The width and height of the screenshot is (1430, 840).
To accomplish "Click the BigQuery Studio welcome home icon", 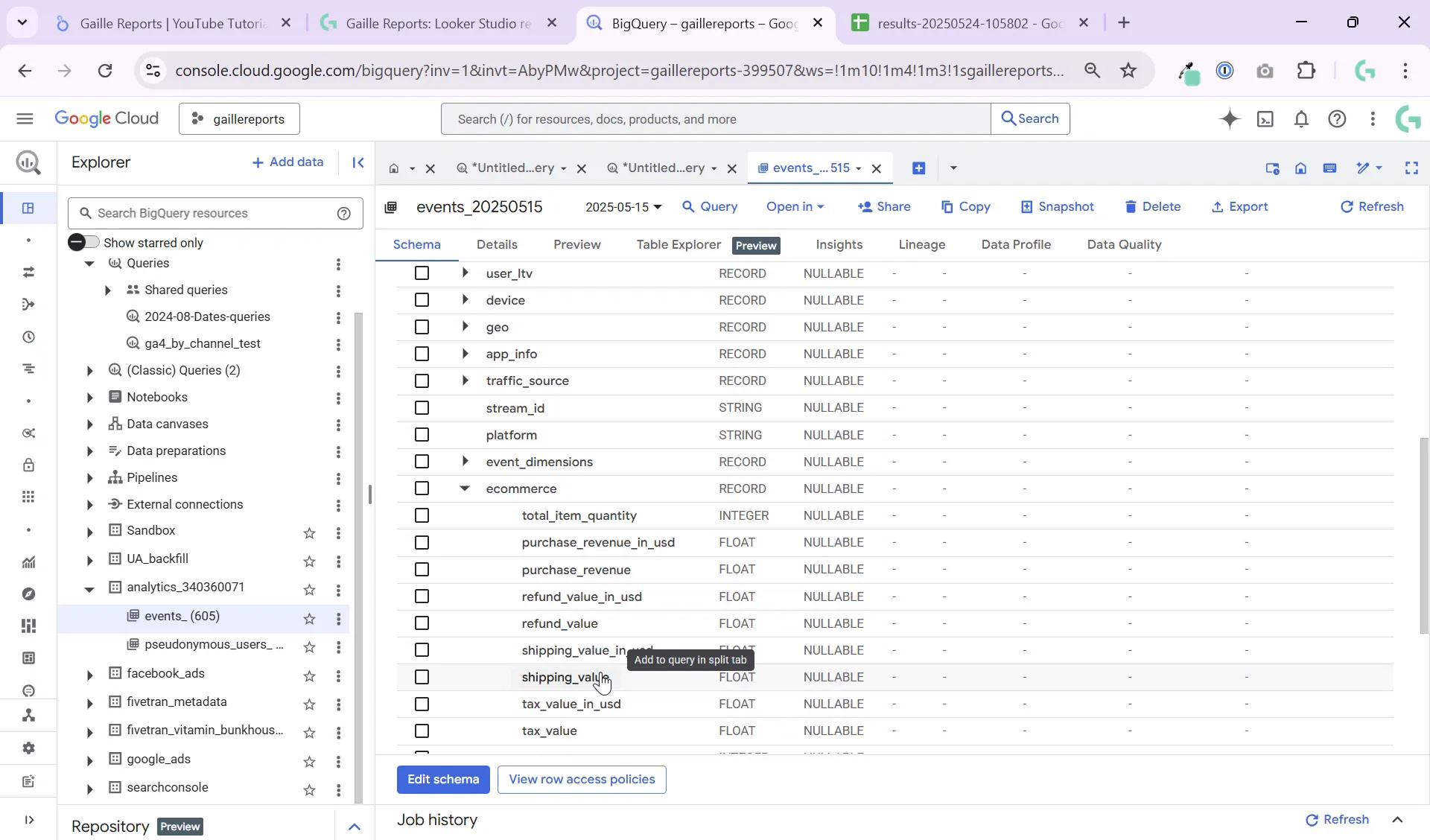I will tap(1301, 168).
